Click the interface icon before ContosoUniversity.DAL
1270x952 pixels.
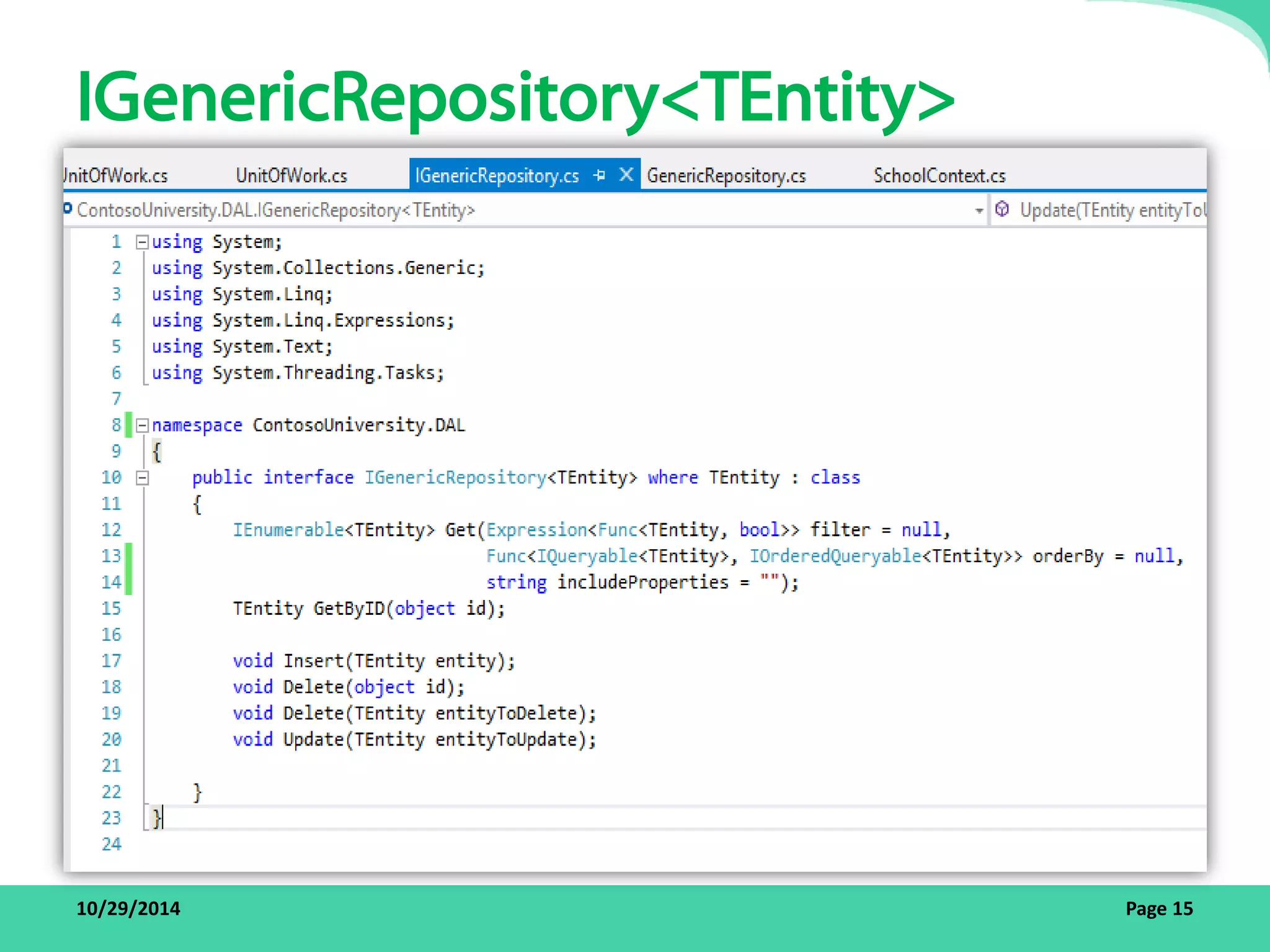(68, 209)
